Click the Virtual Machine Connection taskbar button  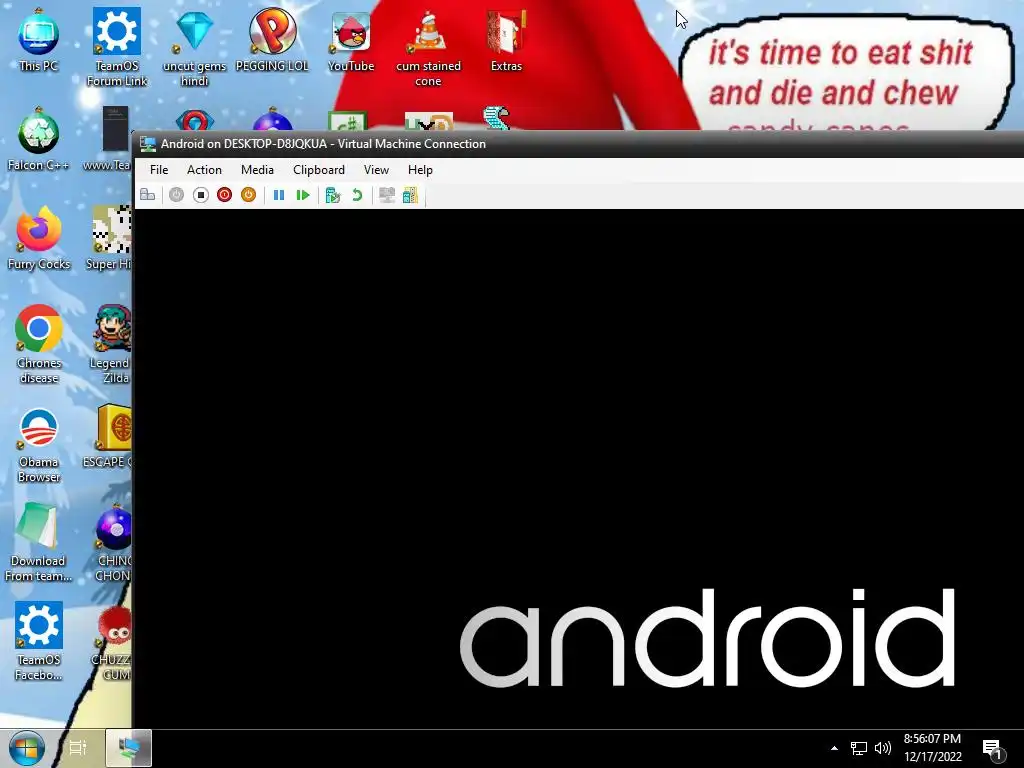(x=129, y=748)
